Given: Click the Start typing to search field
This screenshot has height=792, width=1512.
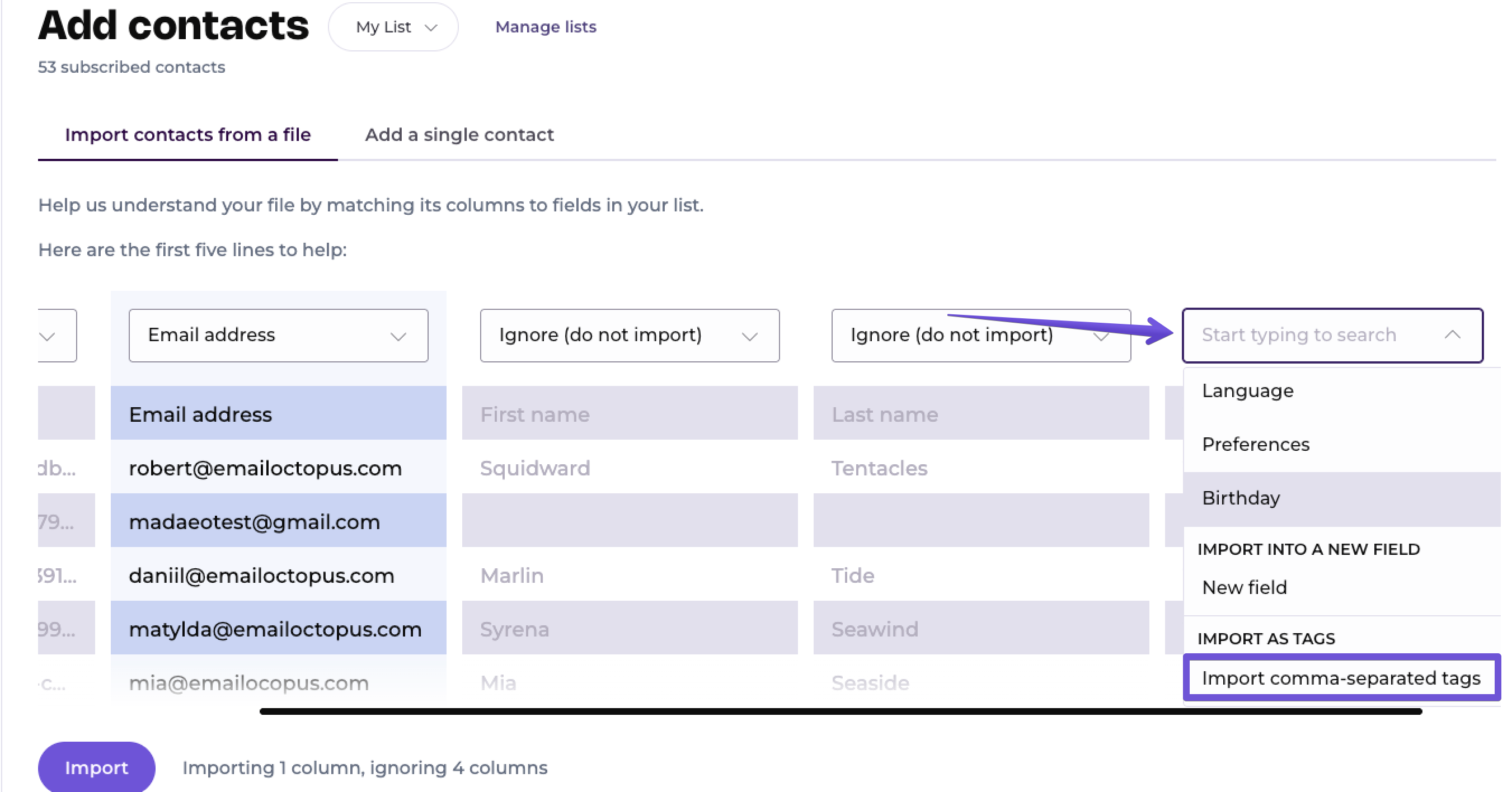Looking at the screenshot, I should click(1298, 335).
